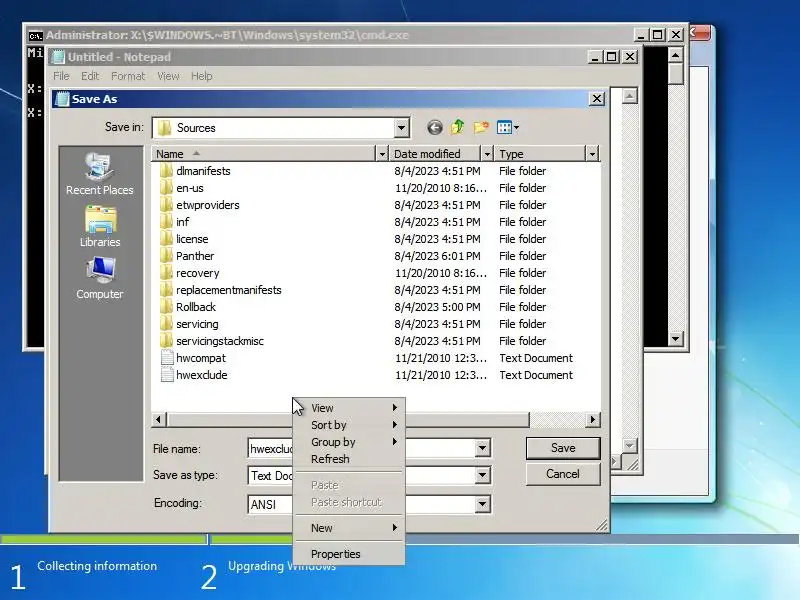The image size is (800, 600).
Task: Open the Name column filter dropdown
Action: point(382,154)
